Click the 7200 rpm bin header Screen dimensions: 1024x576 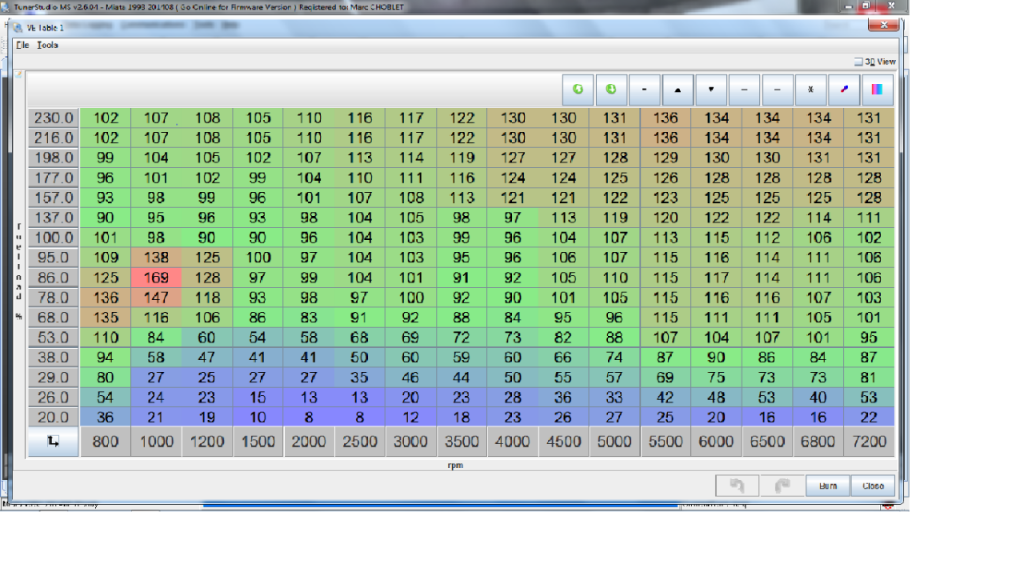[869, 441]
